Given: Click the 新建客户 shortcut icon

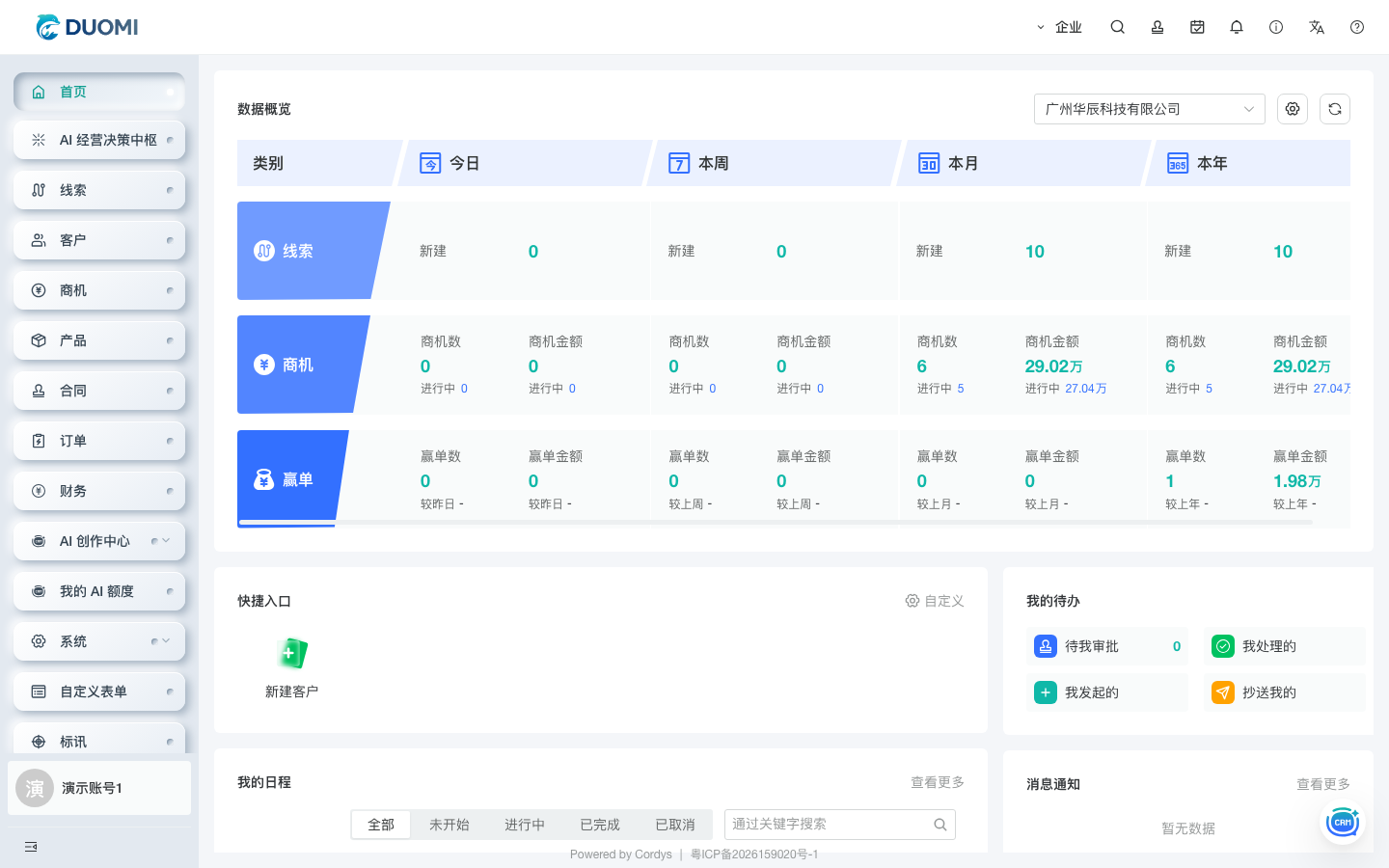Looking at the screenshot, I should pyautogui.click(x=291, y=654).
